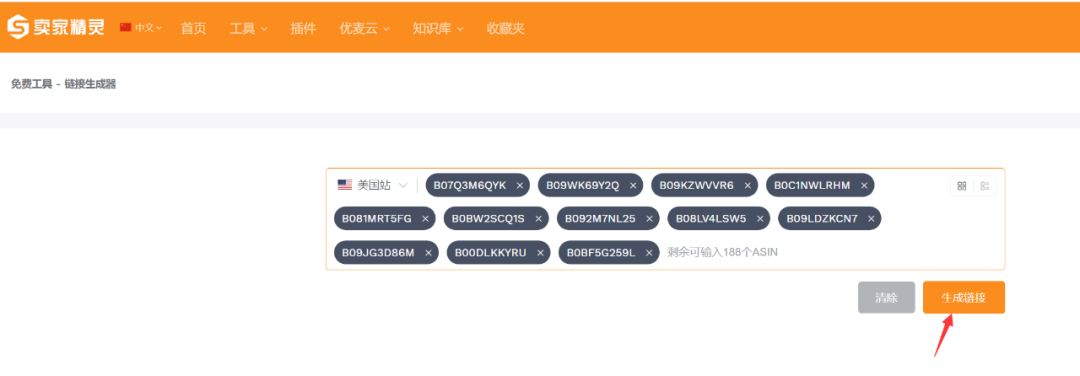Remove ASIN tag B0C1NWLRHM
The width and height of the screenshot is (1080, 376).
click(864, 185)
